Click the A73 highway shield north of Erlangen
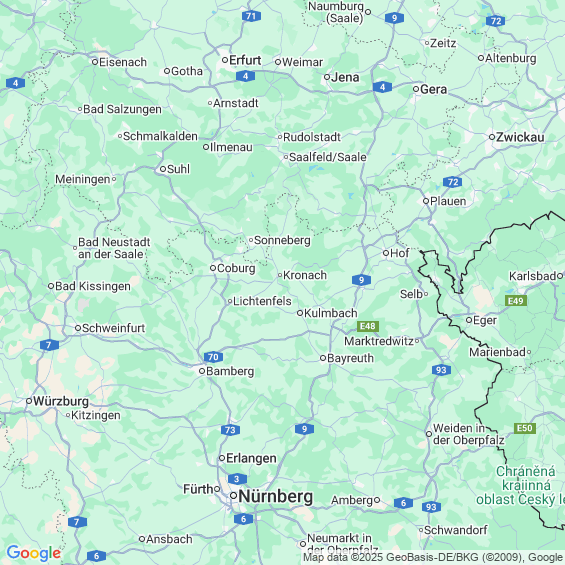565x565 pixels. coord(230,430)
